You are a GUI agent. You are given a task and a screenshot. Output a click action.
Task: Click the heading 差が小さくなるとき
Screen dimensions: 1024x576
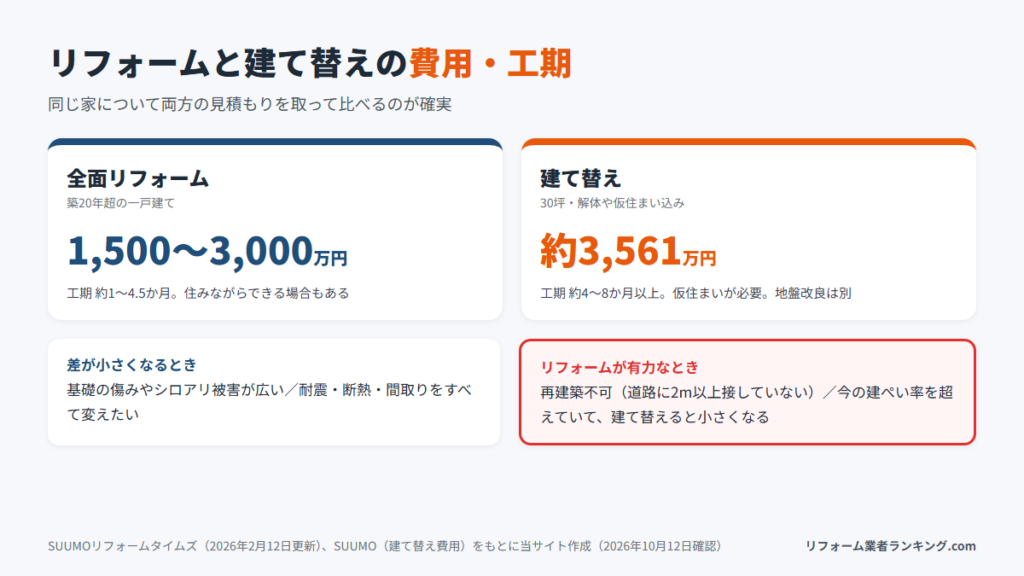132,364
